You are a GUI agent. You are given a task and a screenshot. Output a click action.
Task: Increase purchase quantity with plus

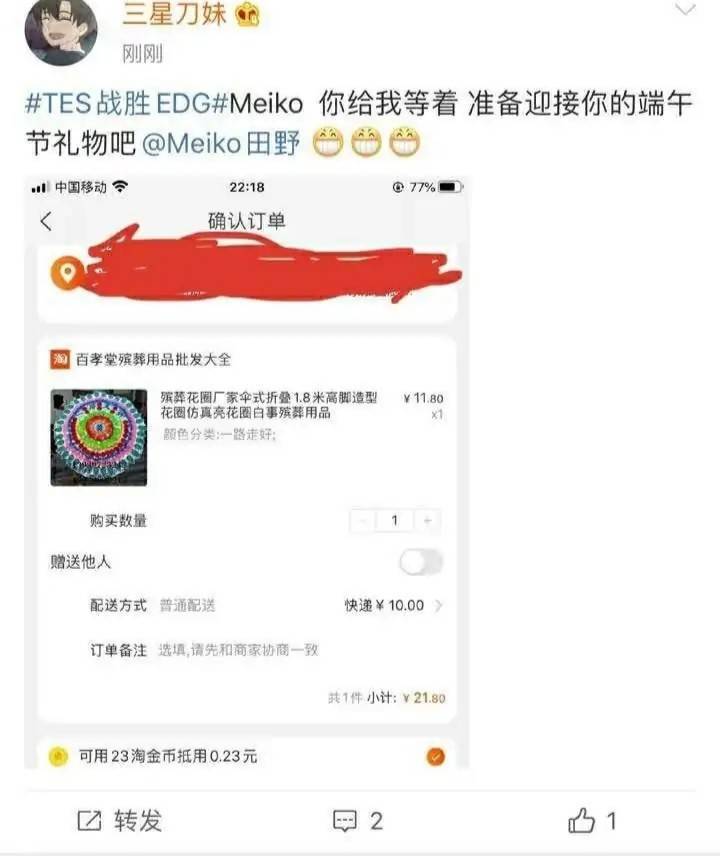[x=428, y=521]
